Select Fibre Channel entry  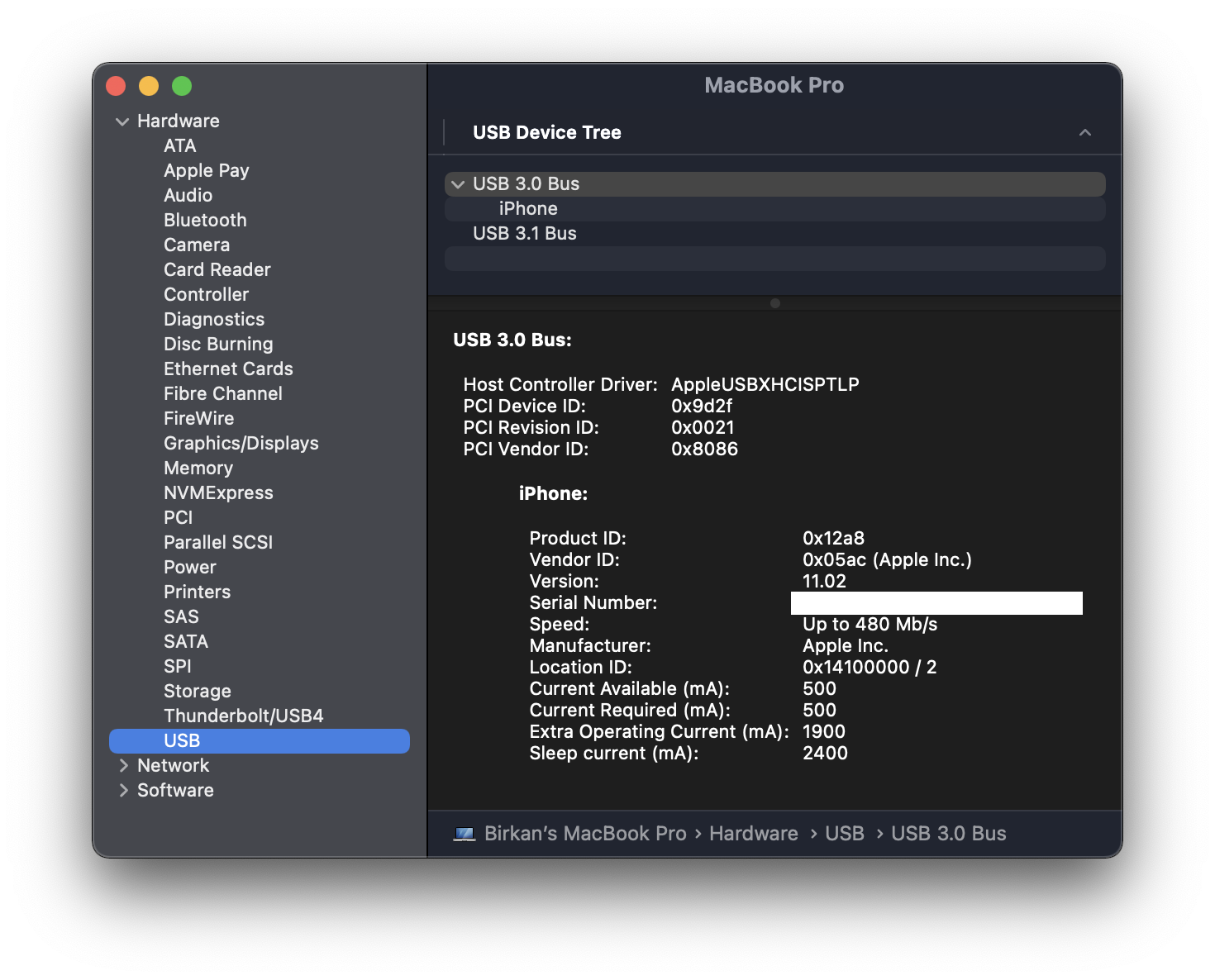click(223, 393)
